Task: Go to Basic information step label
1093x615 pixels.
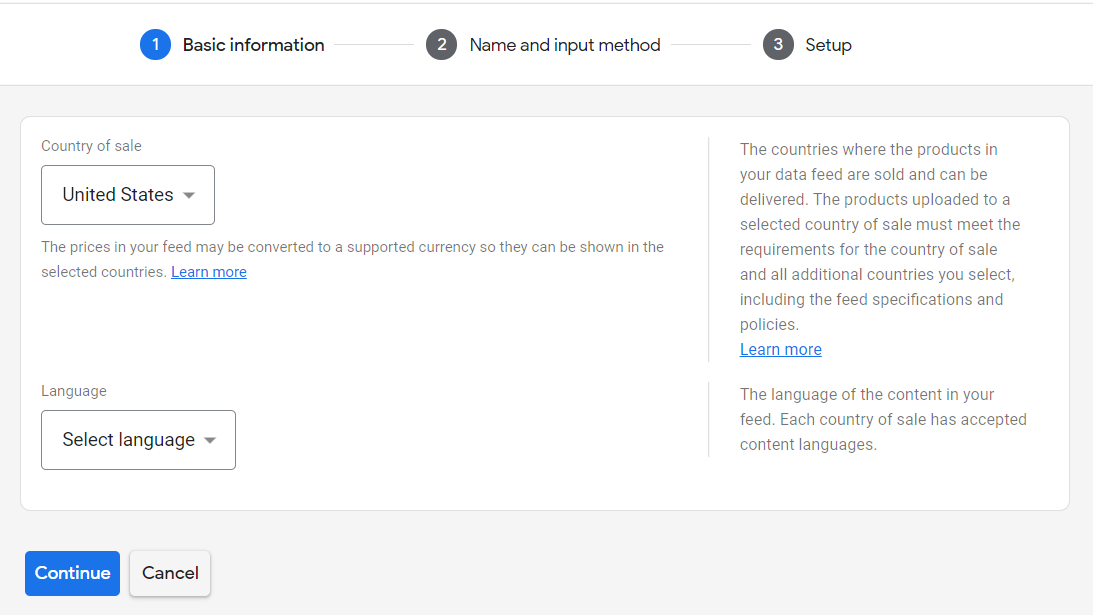Action: click(x=254, y=45)
